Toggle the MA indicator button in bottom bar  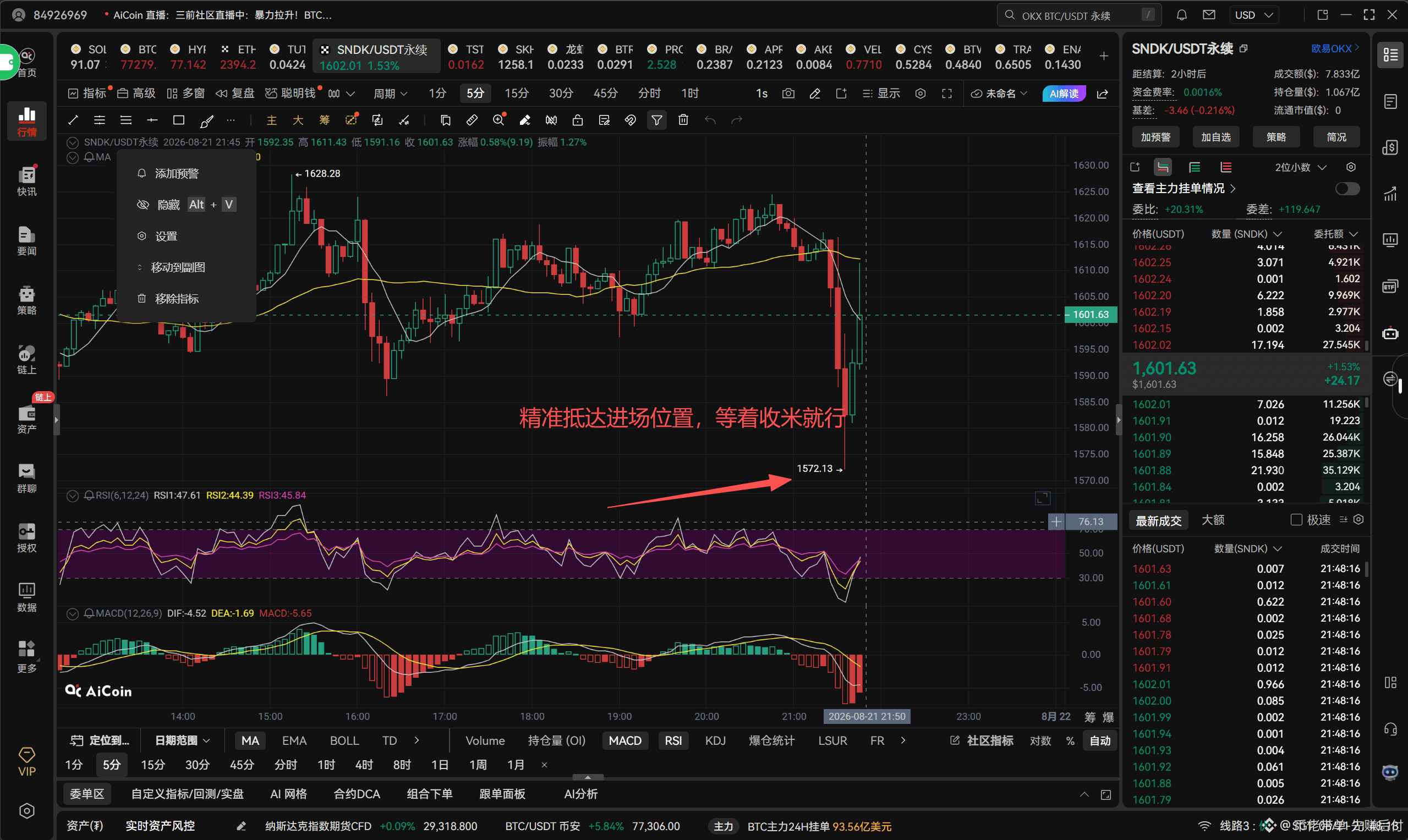[x=250, y=740]
